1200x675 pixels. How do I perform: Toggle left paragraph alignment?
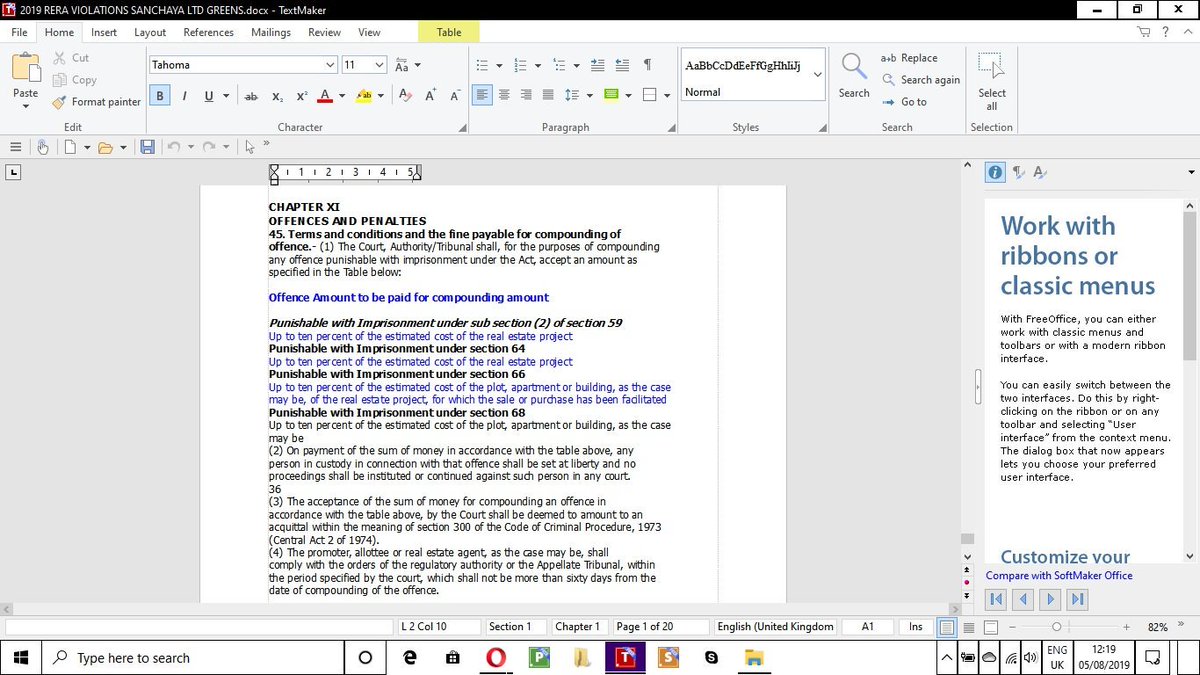(x=482, y=96)
